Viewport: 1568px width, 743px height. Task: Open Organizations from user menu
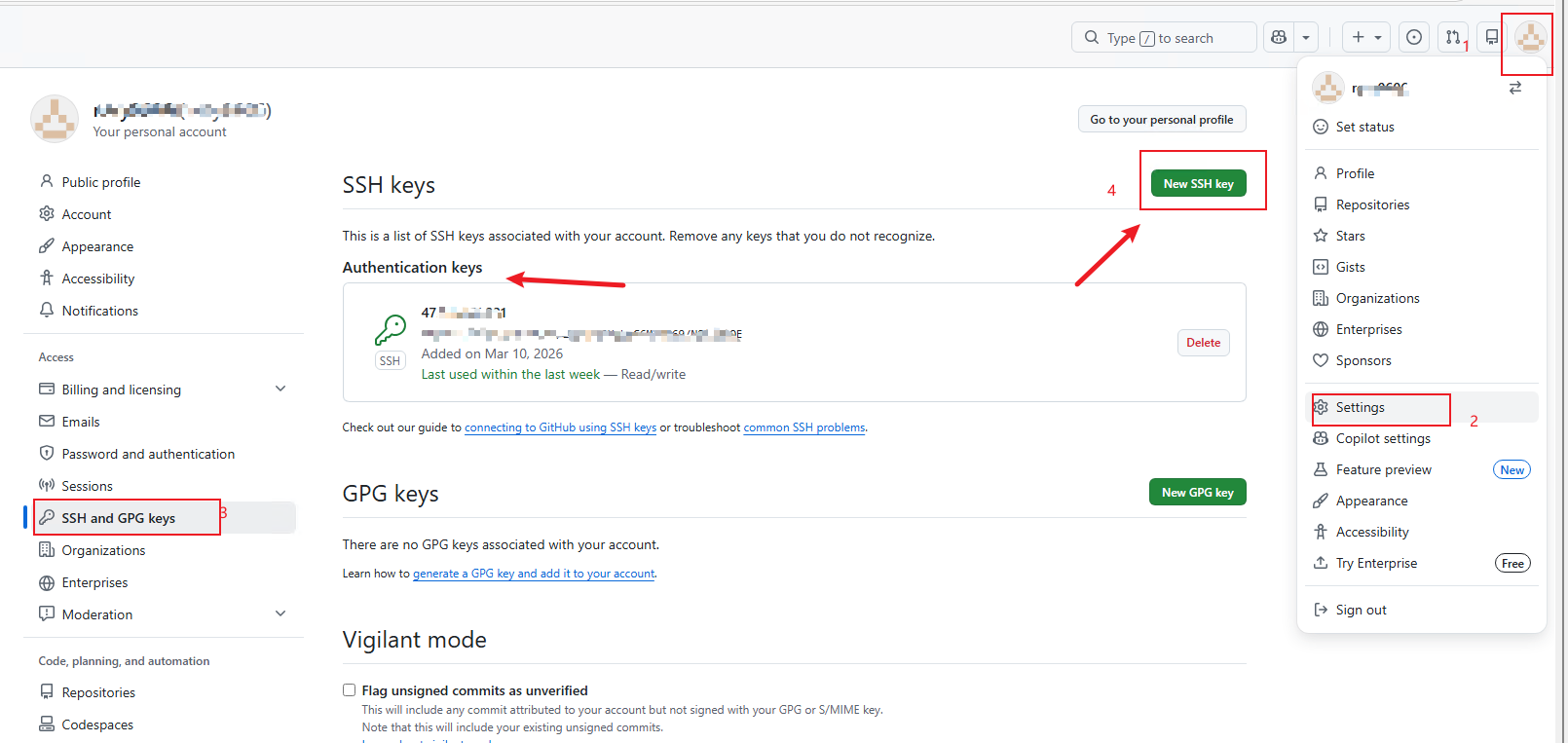point(1422,298)
